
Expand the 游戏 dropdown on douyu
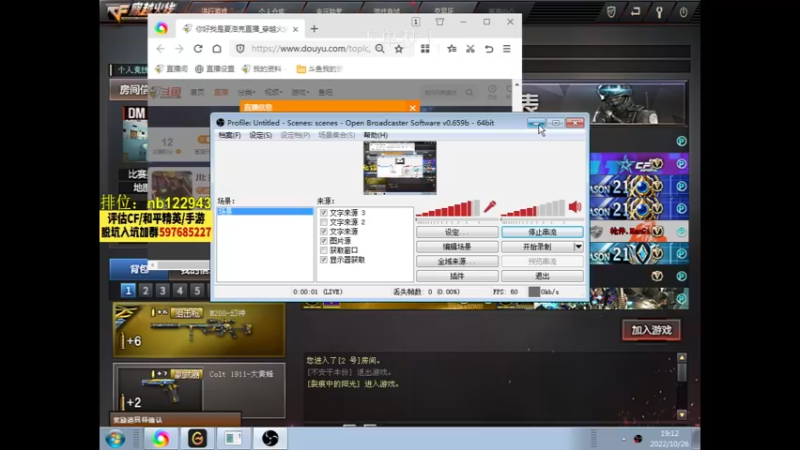point(299,92)
